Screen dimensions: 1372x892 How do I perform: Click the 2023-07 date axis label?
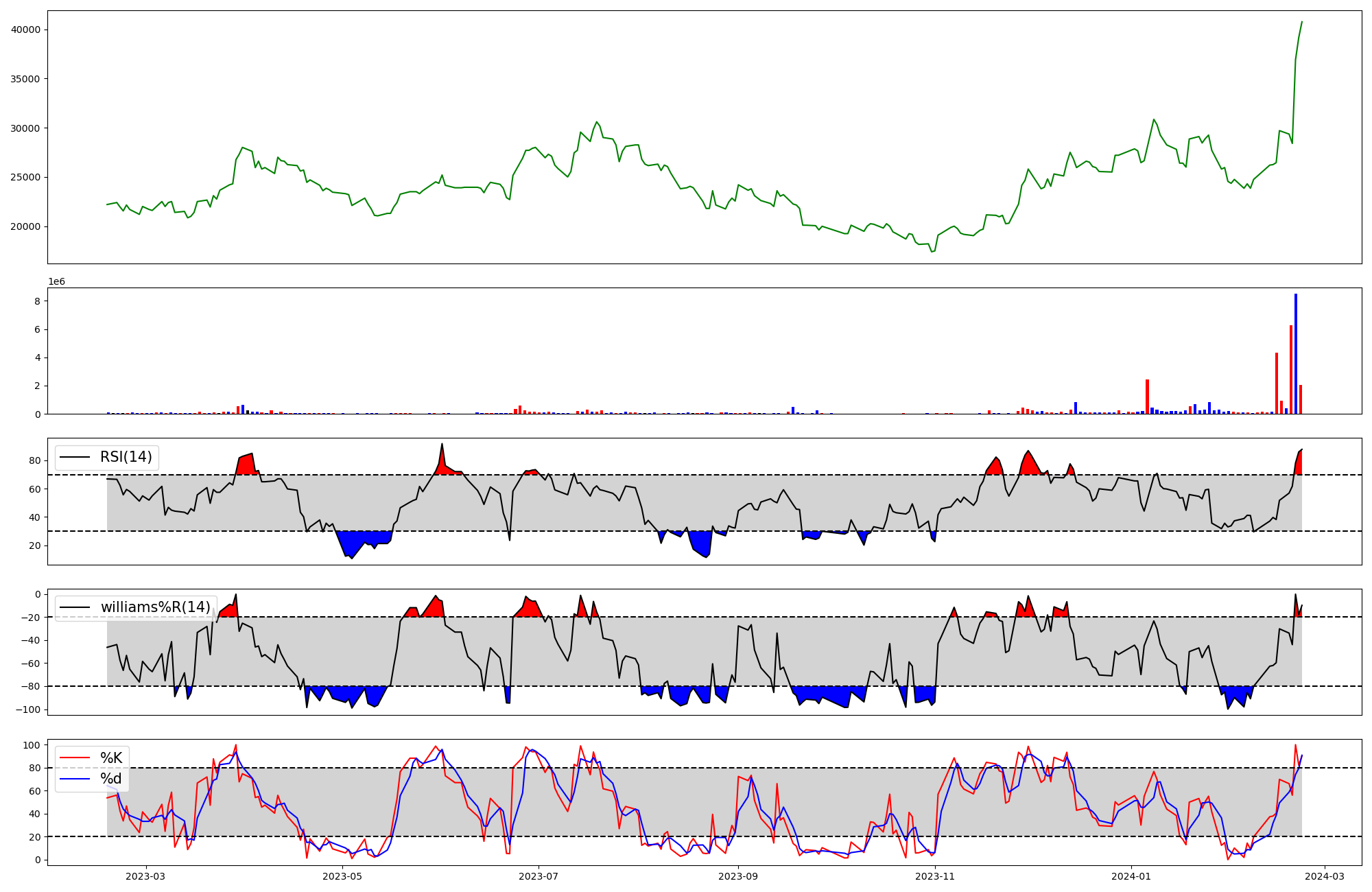tap(539, 876)
